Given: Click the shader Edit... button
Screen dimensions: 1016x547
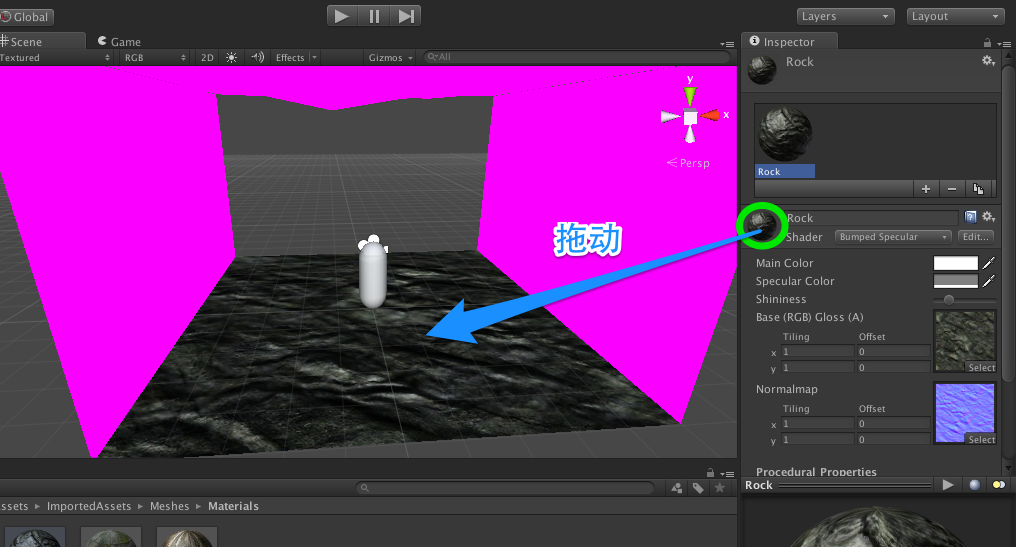Looking at the screenshot, I should coord(975,237).
